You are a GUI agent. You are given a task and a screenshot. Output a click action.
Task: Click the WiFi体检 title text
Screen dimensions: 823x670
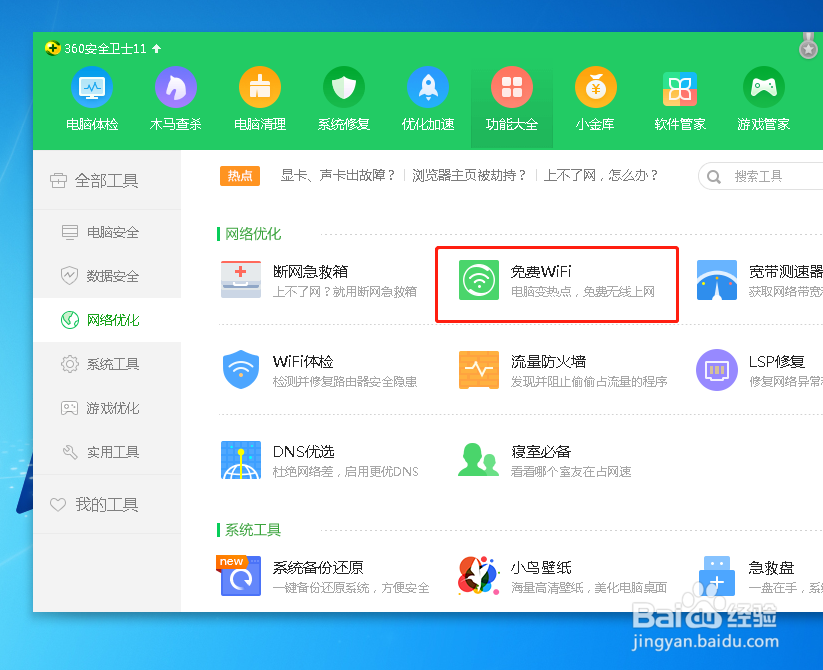pyautogui.click(x=303, y=361)
